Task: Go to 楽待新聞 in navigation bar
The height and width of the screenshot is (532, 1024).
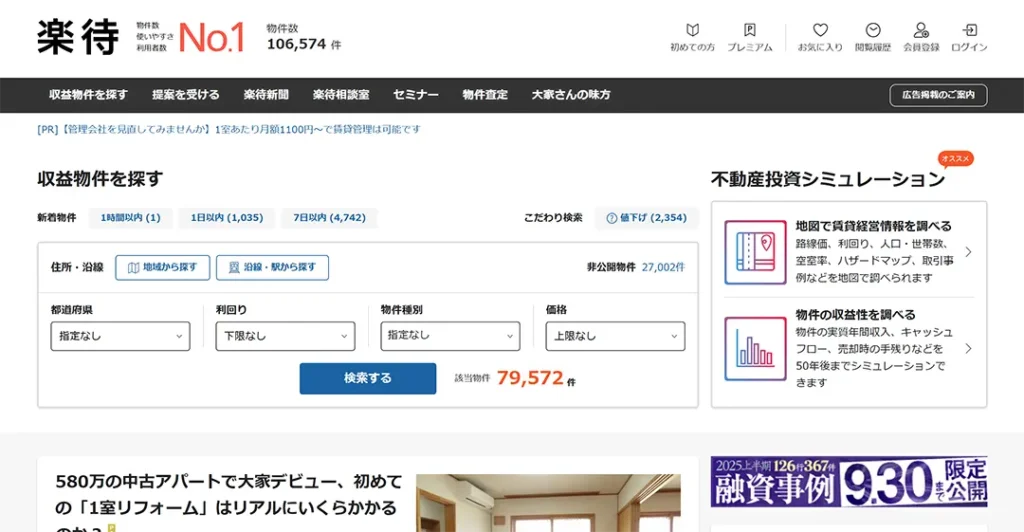Action: 266,95
